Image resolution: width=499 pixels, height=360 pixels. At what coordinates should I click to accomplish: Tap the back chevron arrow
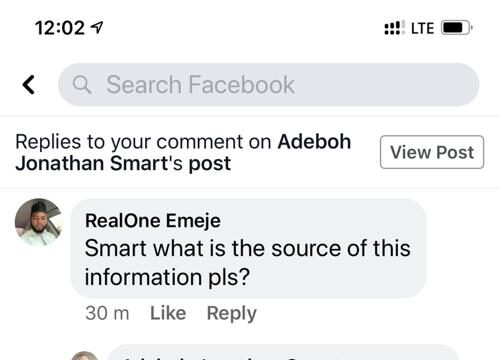click(x=29, y=85)
